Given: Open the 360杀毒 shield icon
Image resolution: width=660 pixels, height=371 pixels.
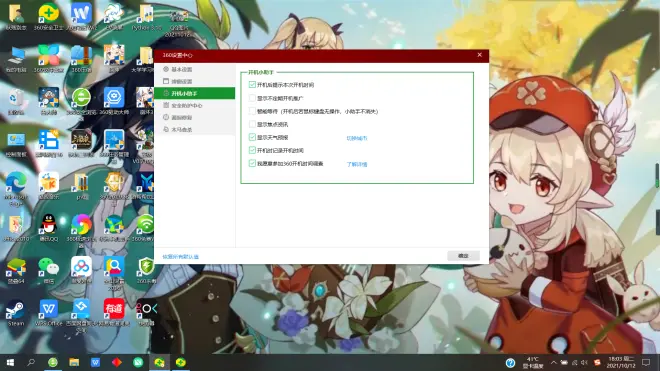Looking at the screenshot, I should [146, 270].
